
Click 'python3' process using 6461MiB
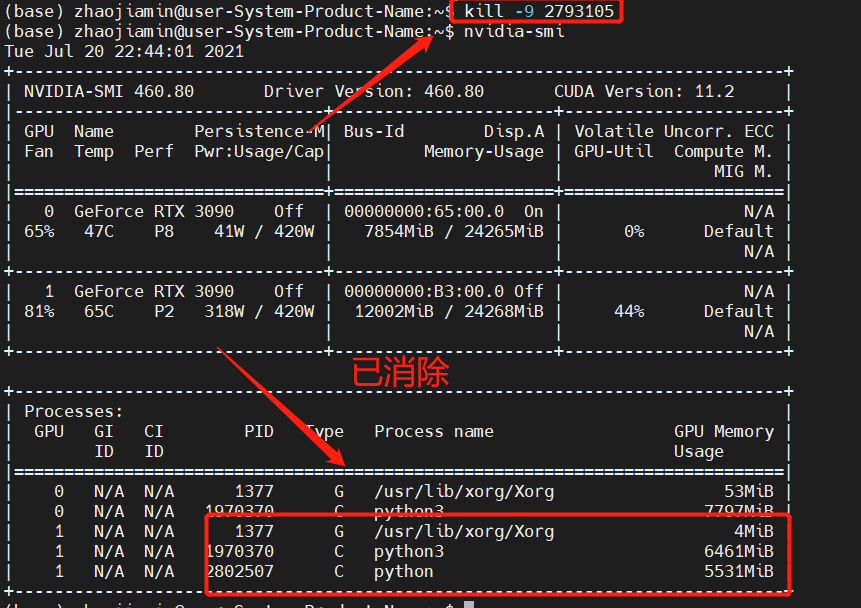tap(409, 551)
